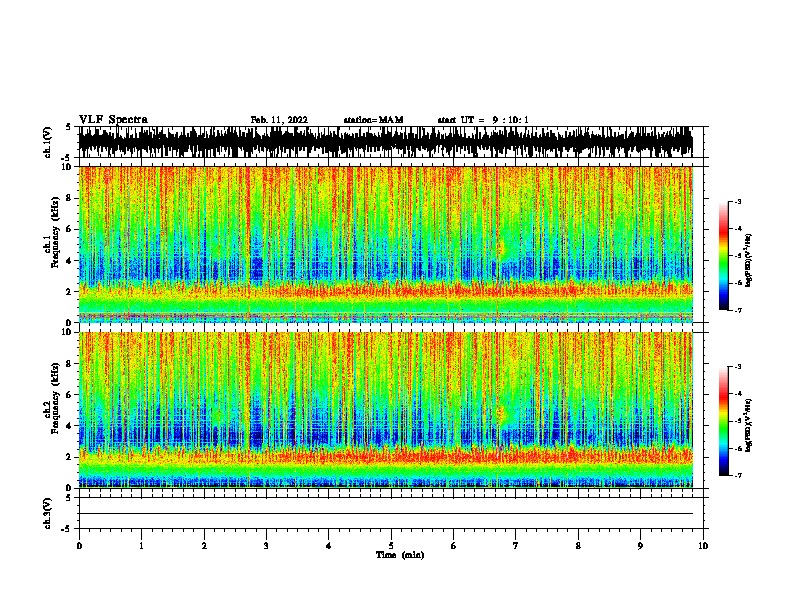The width and height of the screenshot is (792, 612).
Task: Click time axis tick label "5"
Action: [391, 546]
